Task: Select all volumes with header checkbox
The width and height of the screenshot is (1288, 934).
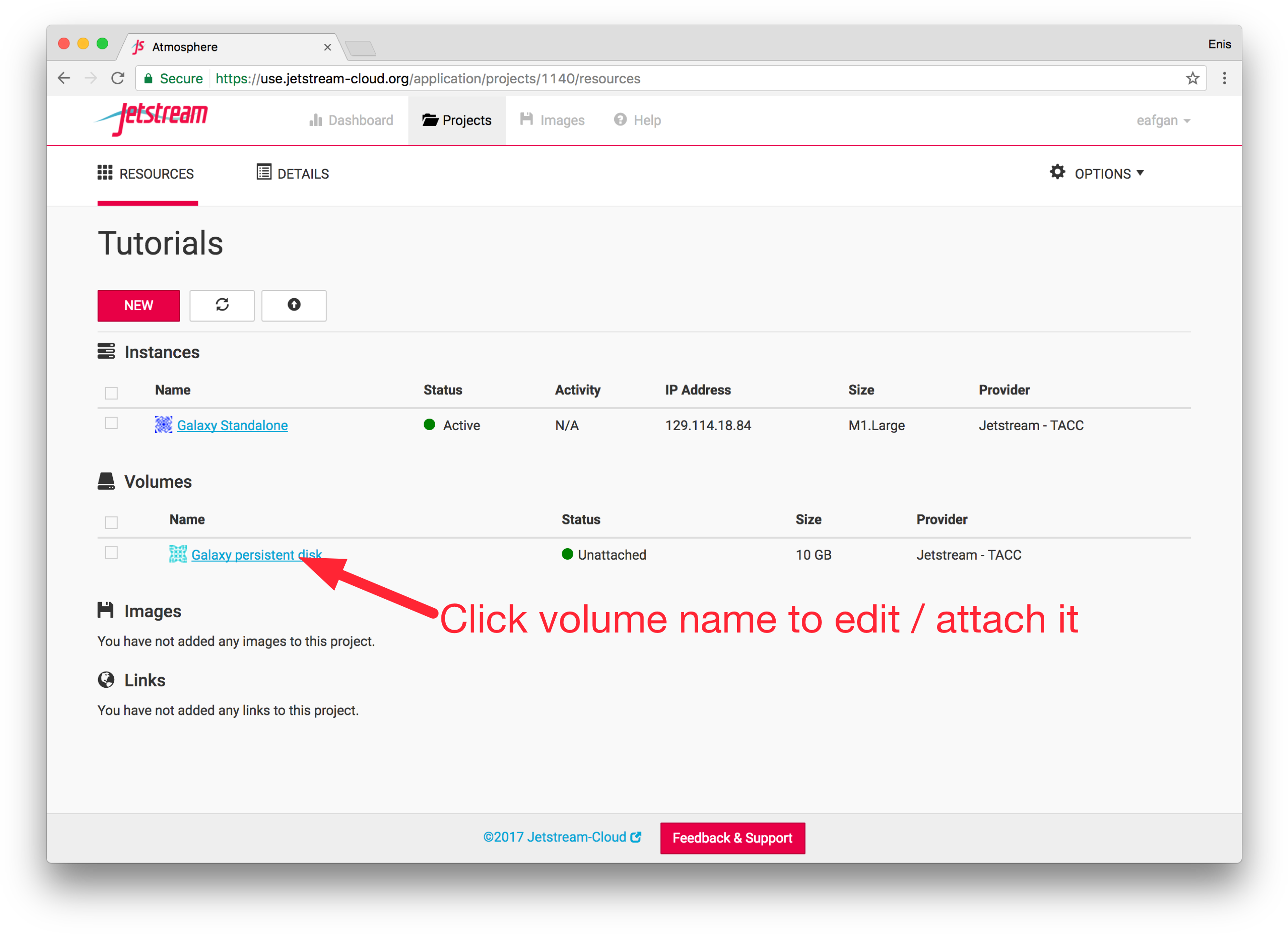Action: (x=111, y=522)
